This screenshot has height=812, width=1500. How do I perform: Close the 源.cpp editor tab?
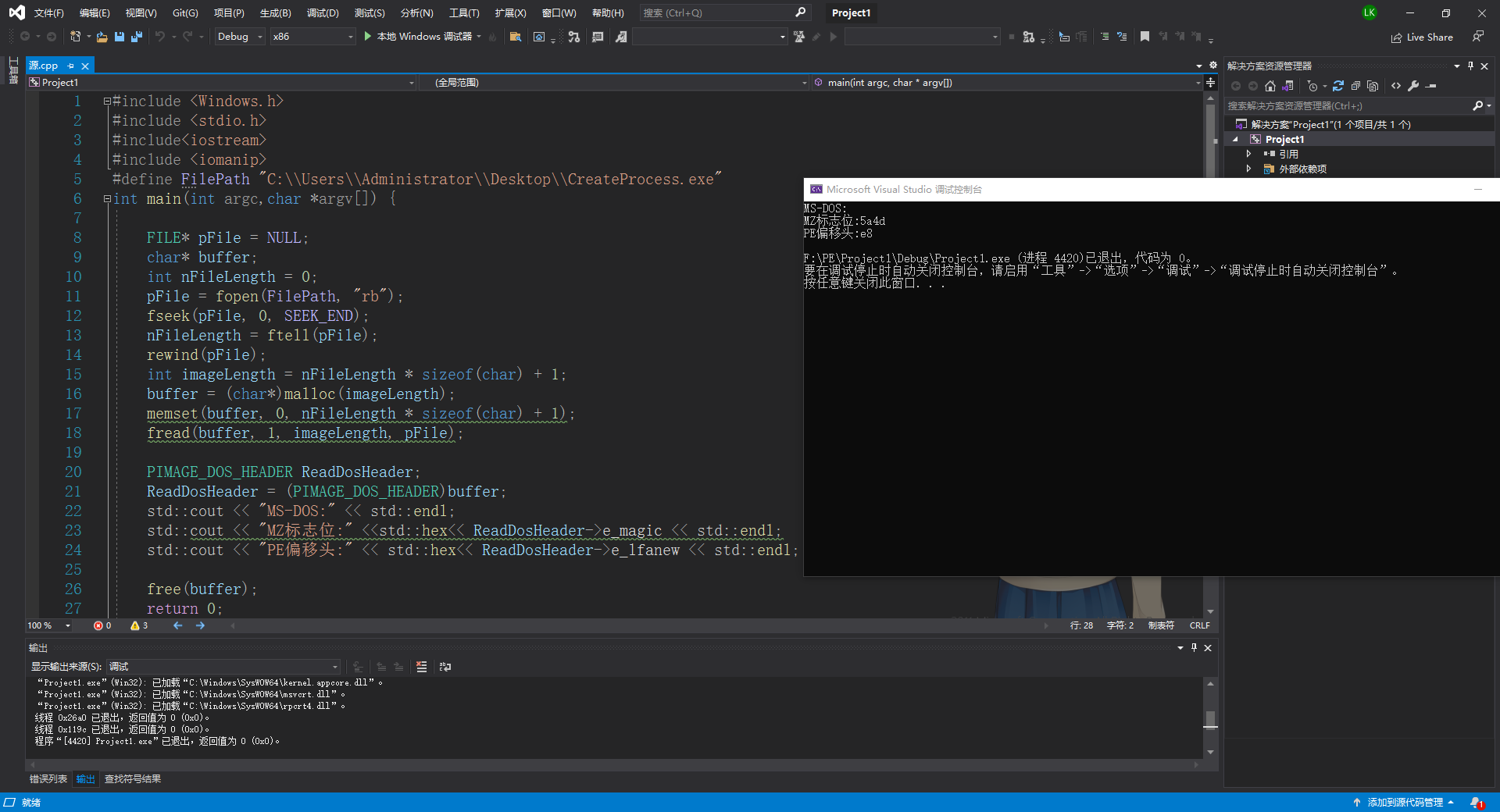85,66
